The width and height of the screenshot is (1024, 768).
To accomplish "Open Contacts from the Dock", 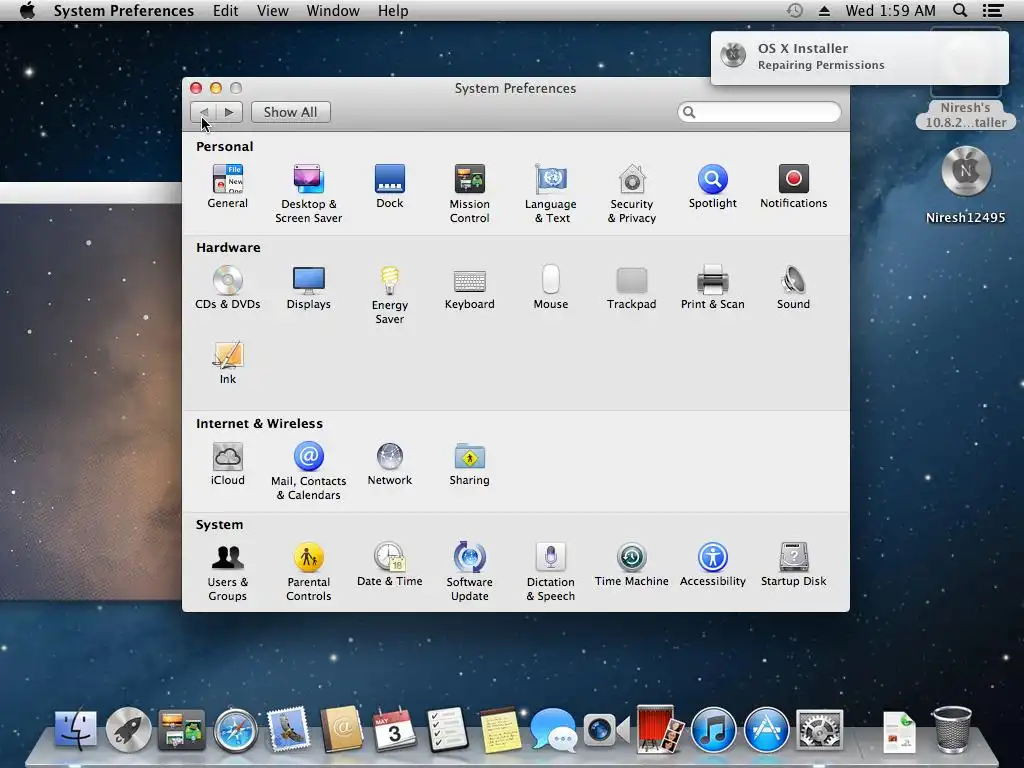I will pos(341,728).
